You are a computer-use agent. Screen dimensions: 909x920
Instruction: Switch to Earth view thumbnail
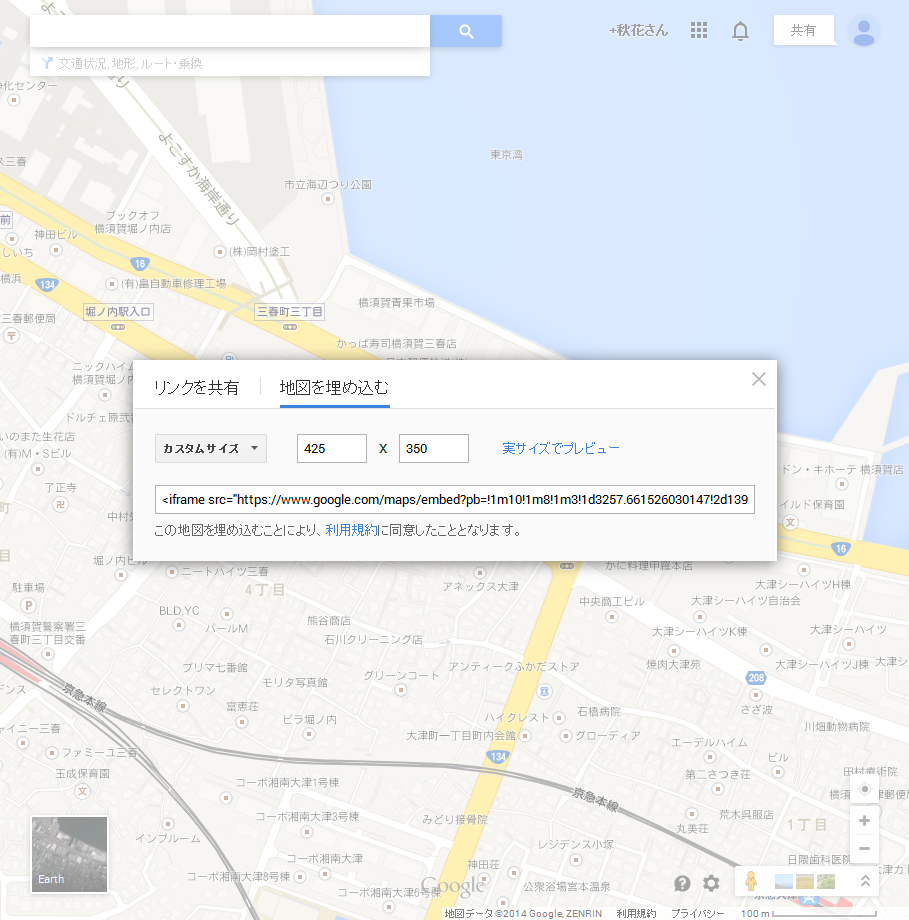(x=69, y=854)
